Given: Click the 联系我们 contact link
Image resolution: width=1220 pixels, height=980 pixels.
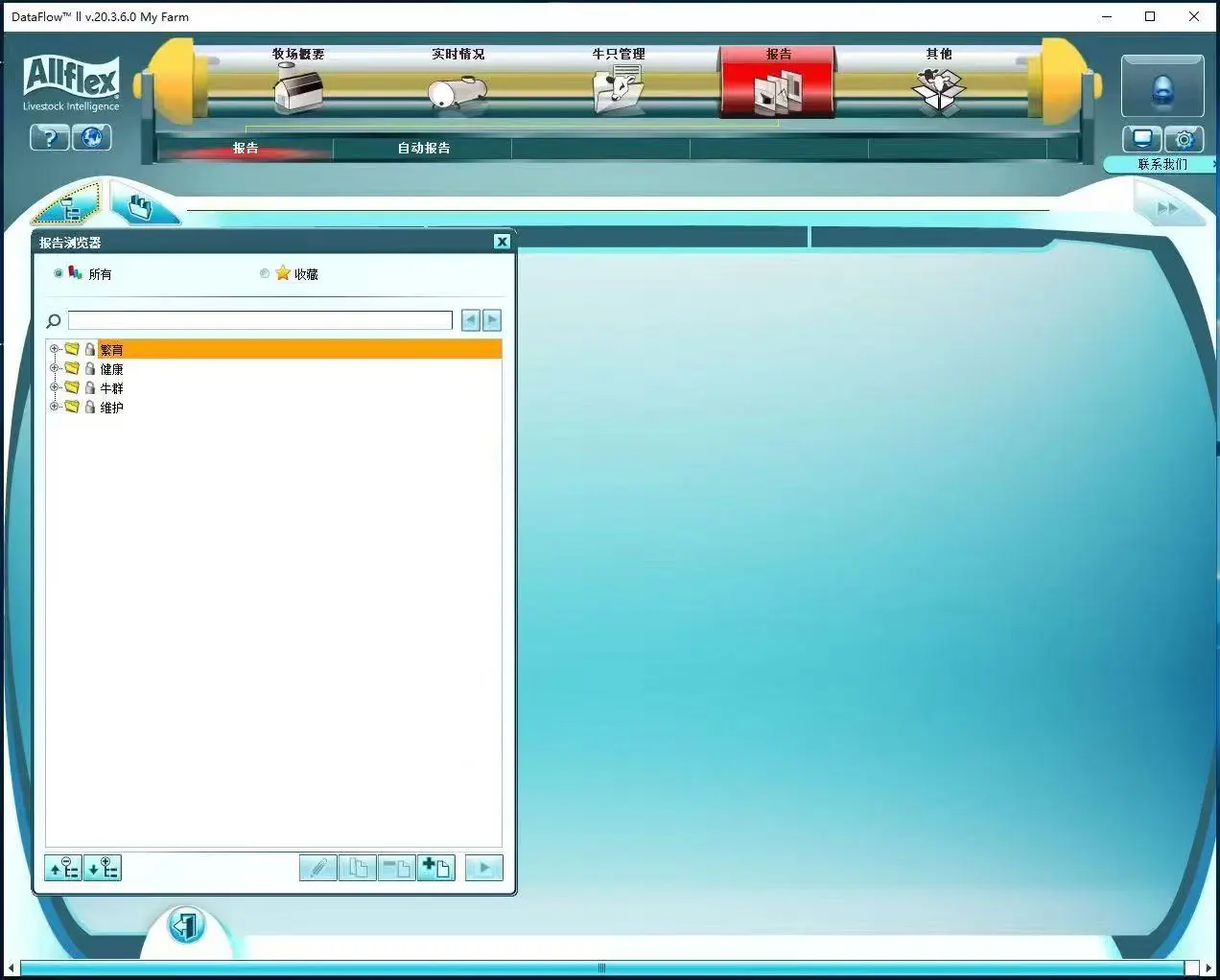Looking at the screenshot, I should (x=1162, y=164).
